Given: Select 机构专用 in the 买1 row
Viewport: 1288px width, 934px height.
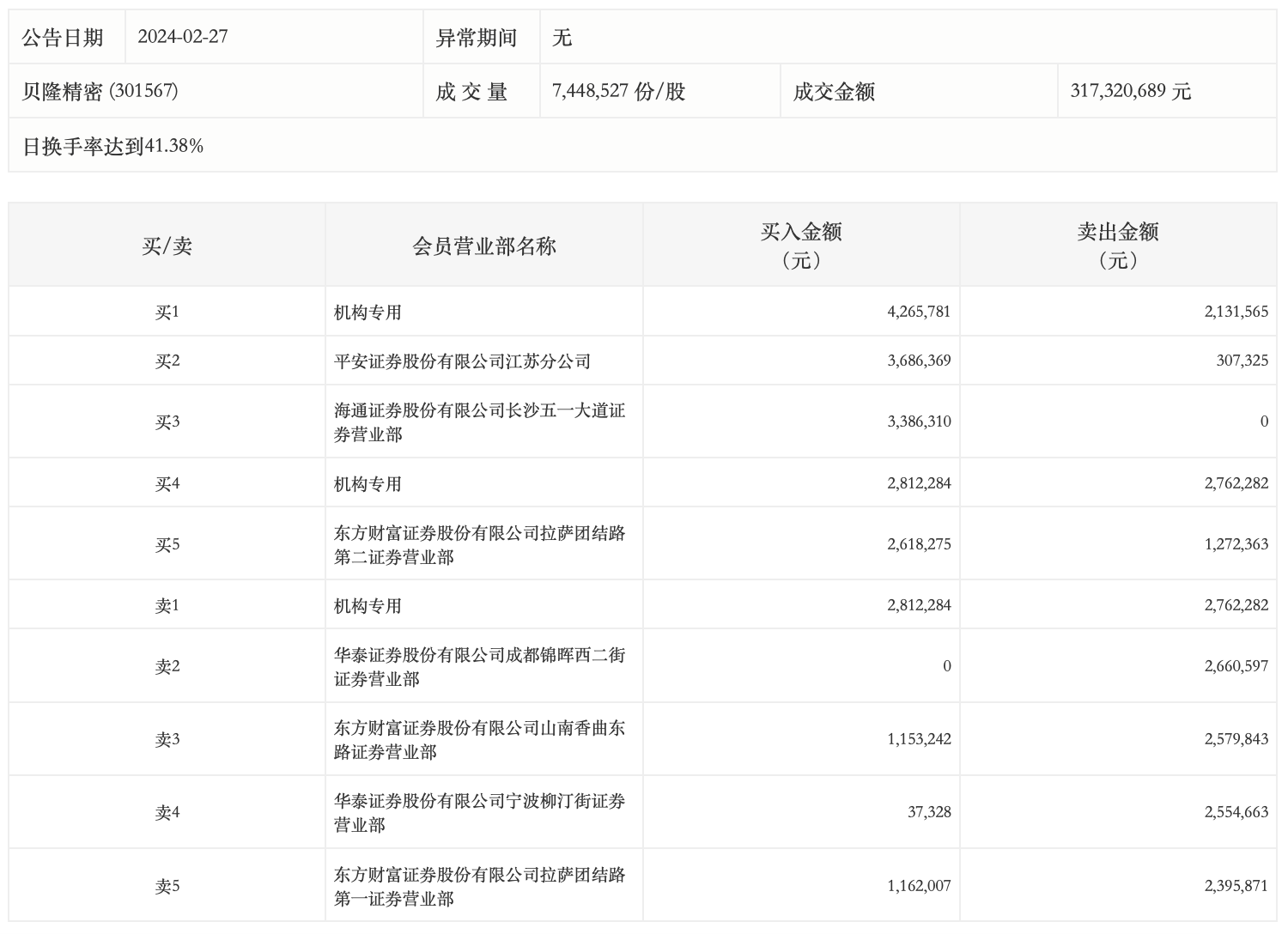Looking at the screenshot, I should pyautogui.click(x=368, y=312).
